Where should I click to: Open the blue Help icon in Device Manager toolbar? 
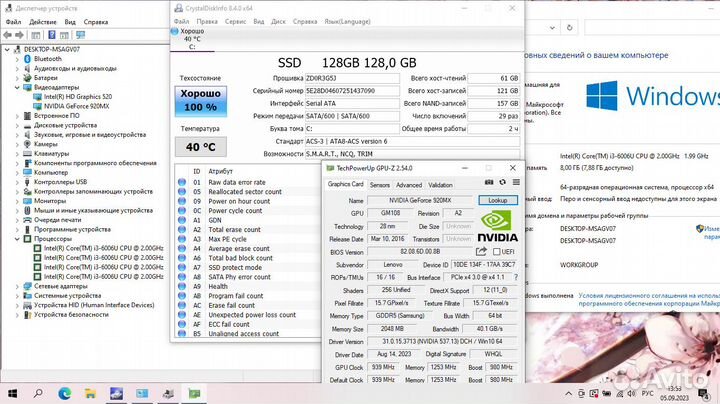pyautogui.click(x=52, y=35)
